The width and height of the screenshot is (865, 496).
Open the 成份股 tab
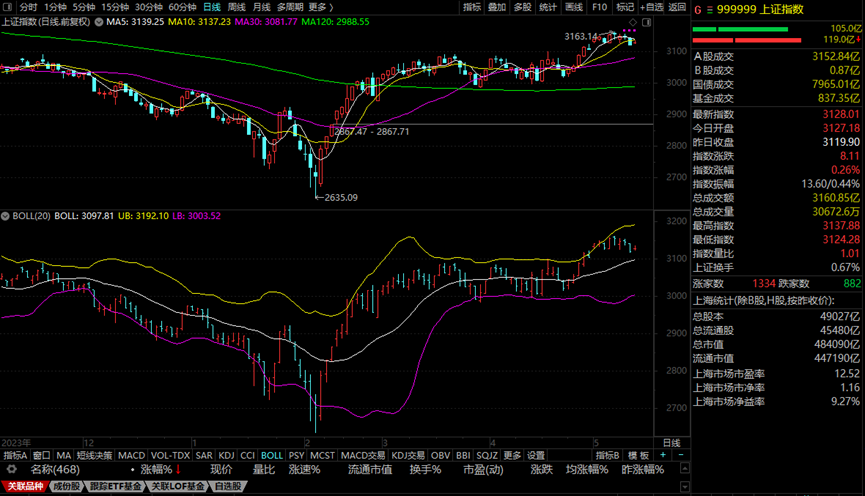tap(66, 486)
